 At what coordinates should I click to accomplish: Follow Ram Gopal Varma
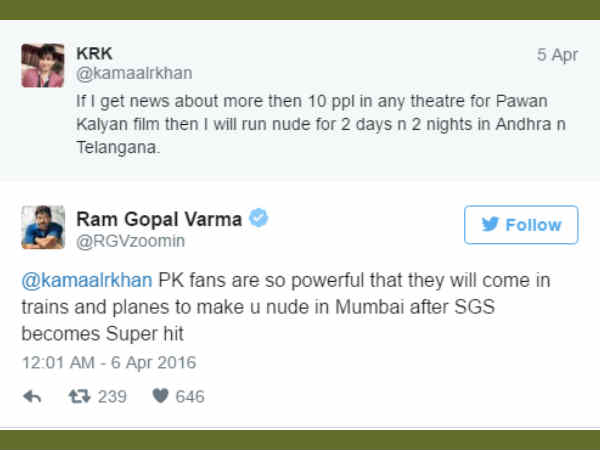(x=520, y=225)
